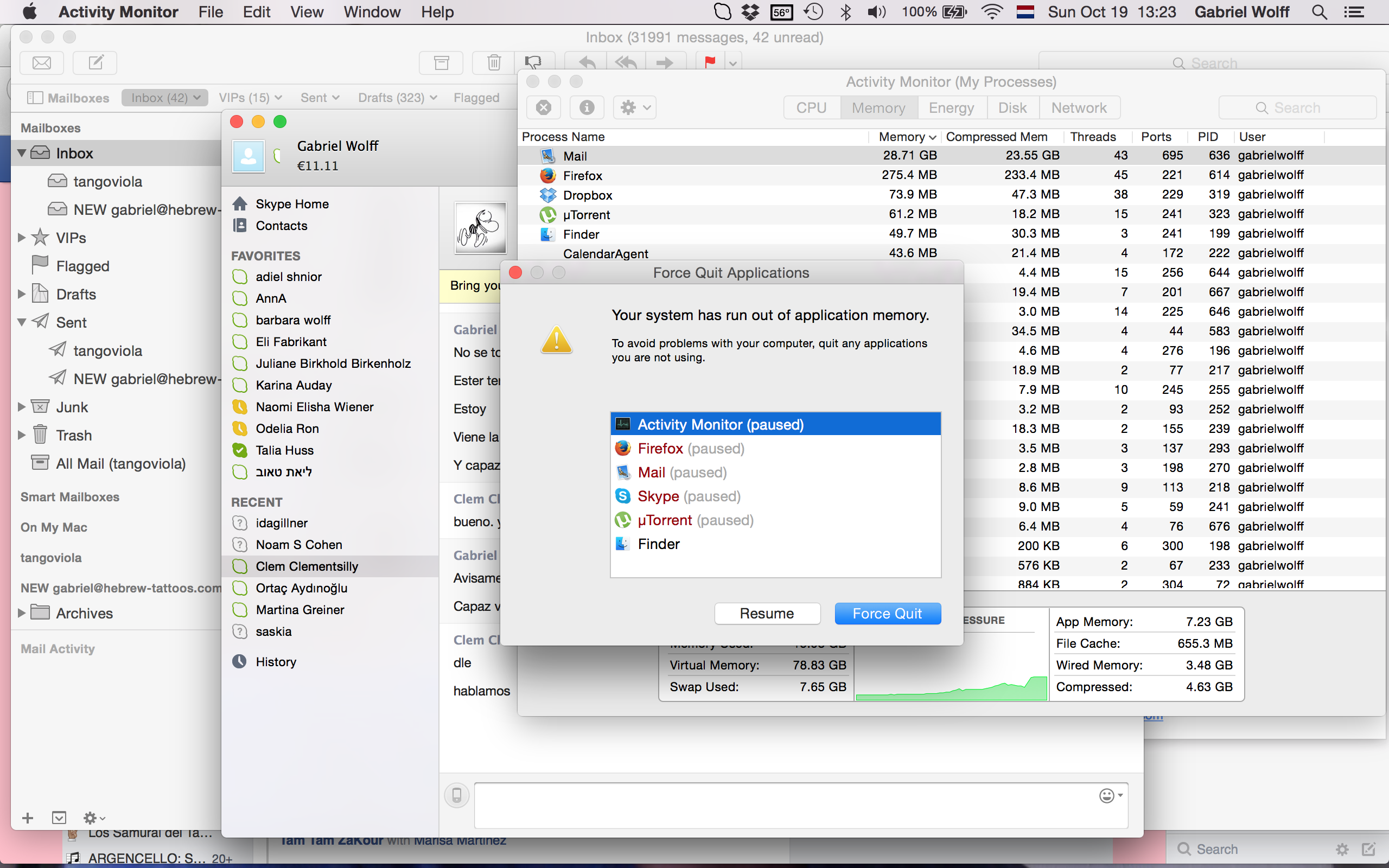
Task: Click the Contacts icon in Skype sidebar
Action: pyautogui.click(x=240, y=226)
